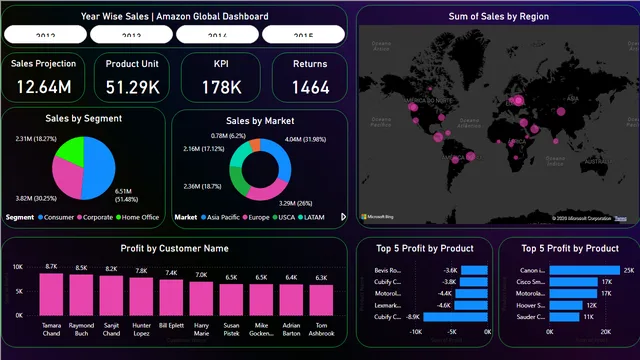The width and height of the screenshot is (640, 360).
Task: Click the LATAM legend marker
Action: pos(300,218)
